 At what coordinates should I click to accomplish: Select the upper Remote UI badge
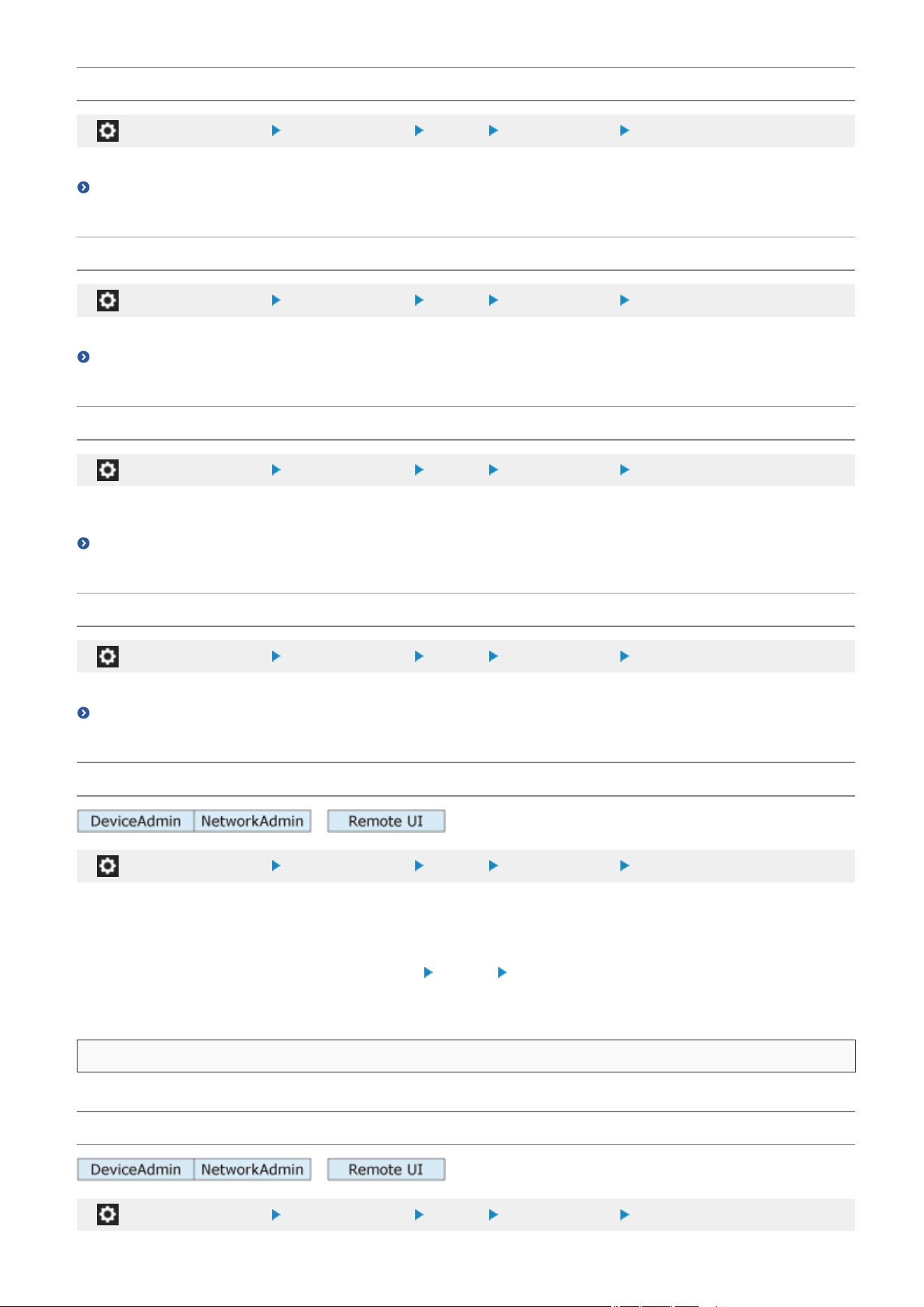point(386,821)
